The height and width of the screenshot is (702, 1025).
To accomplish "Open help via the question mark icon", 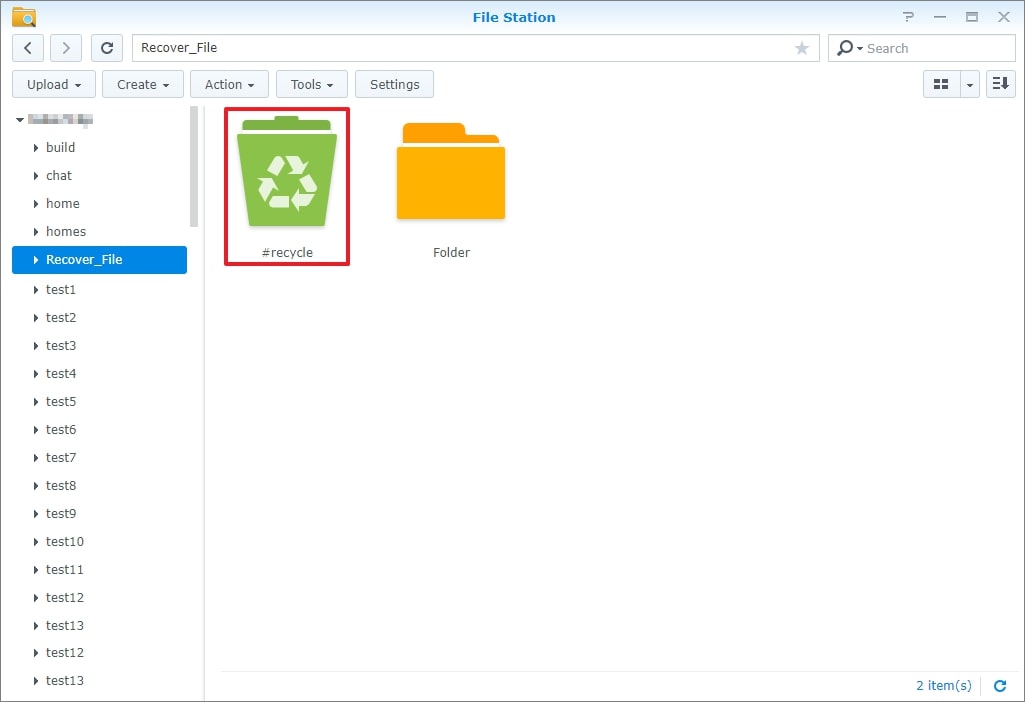I will click(908, 16).
